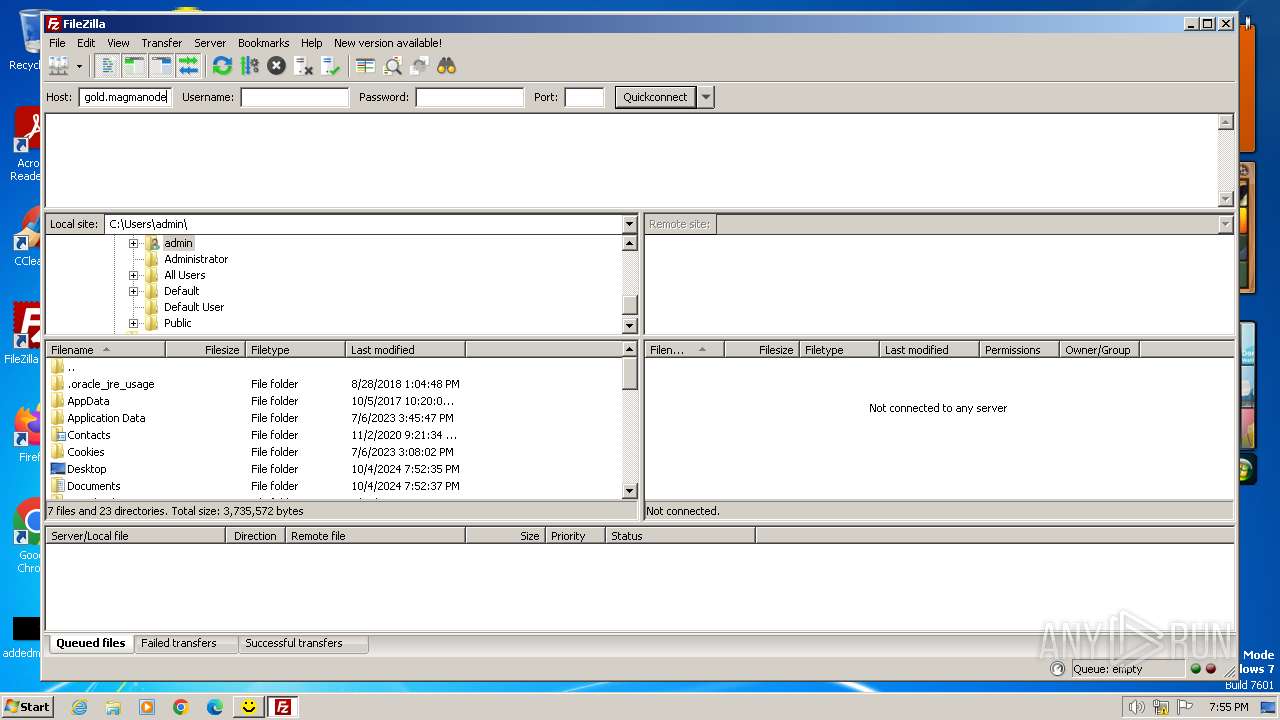1280x720 pixels.
Task: Open the Transfer menu
Action: coord(161,43)
